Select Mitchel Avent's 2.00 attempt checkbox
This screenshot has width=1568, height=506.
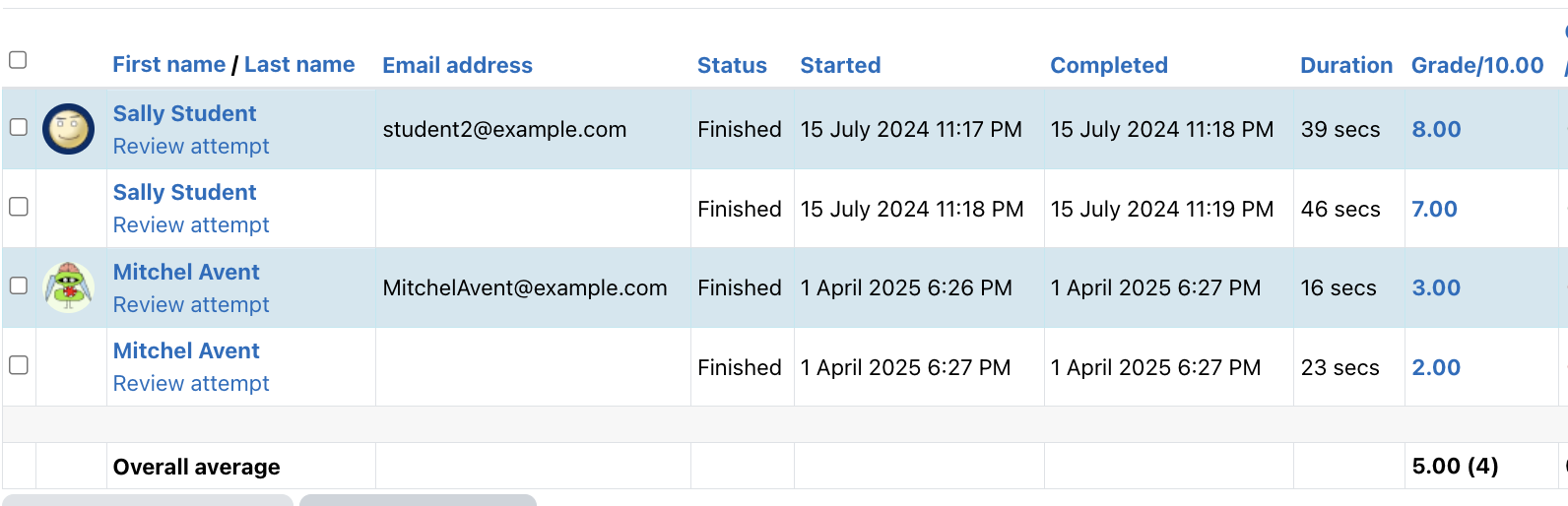pyautogui.click(x=18, y=365)
